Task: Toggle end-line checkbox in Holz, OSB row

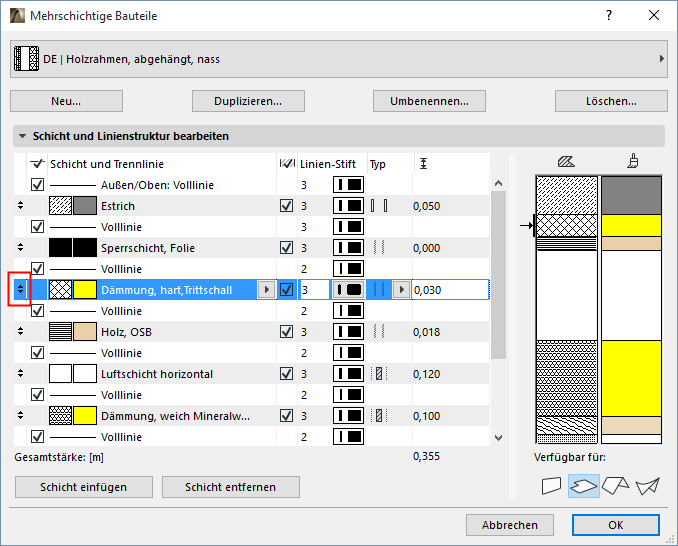Action: pos(286,332)
